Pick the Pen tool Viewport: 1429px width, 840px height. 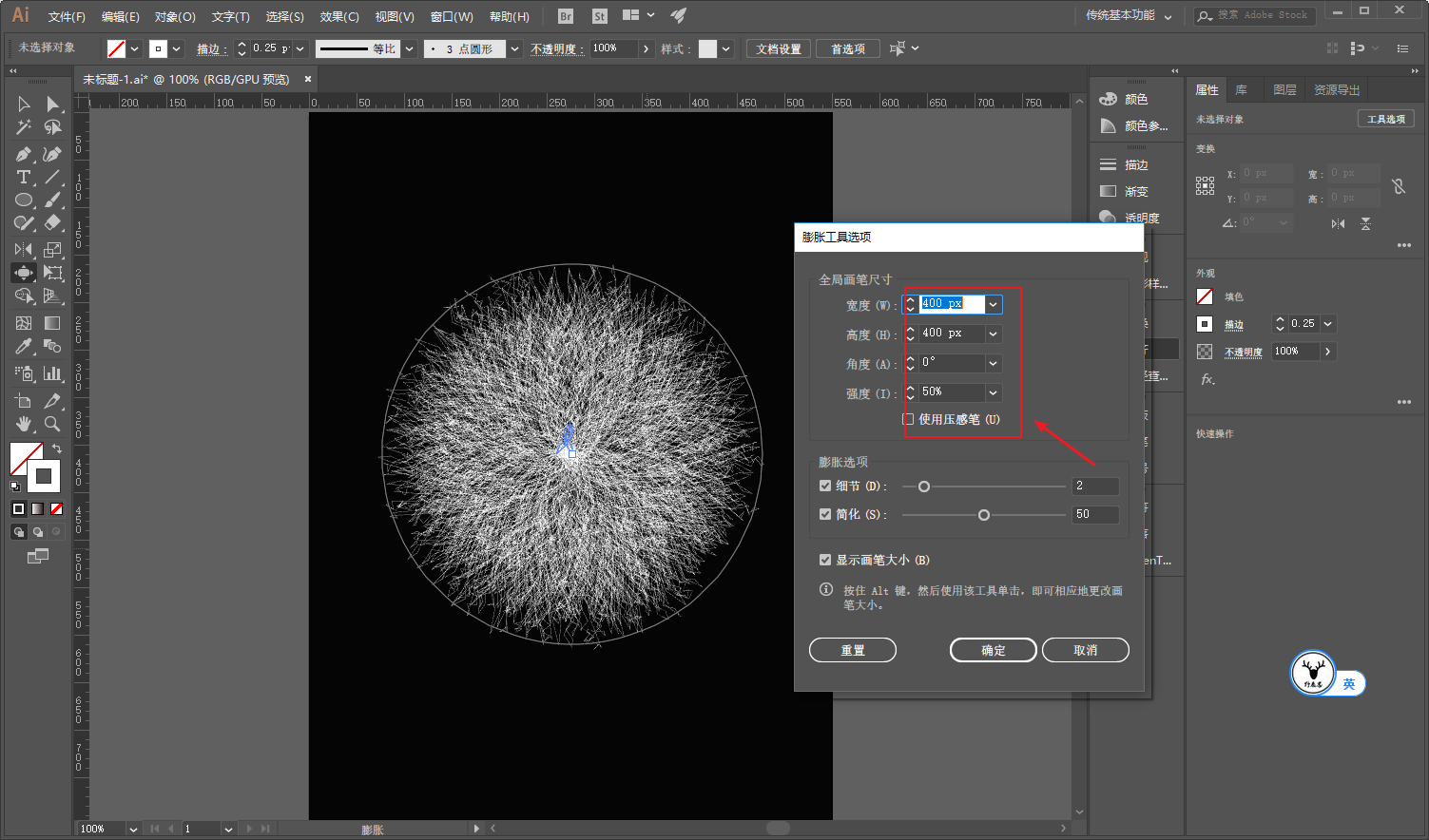pyautogui.click(x=24, y=154)
